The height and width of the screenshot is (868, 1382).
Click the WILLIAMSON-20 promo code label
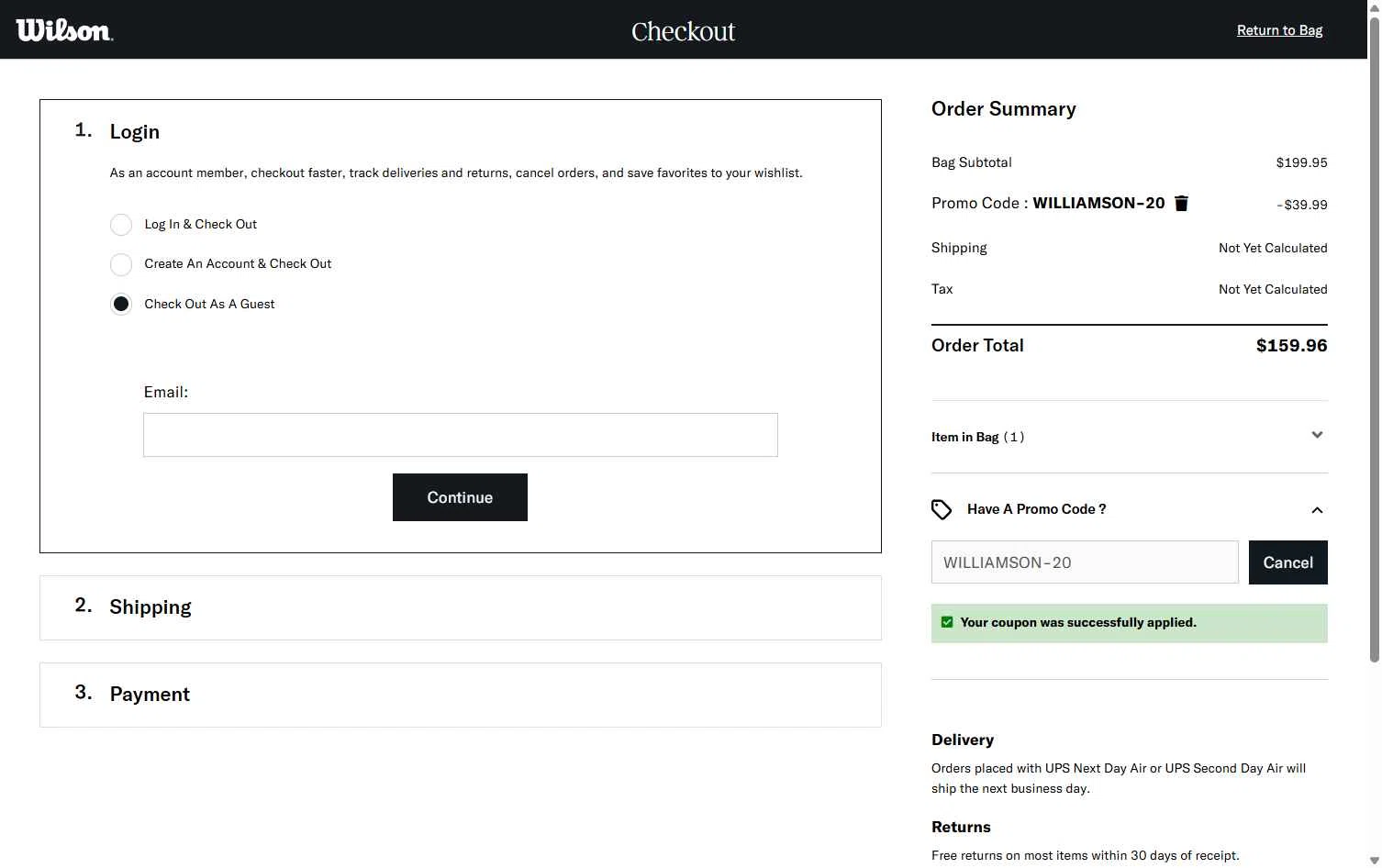coord(1098,203)
